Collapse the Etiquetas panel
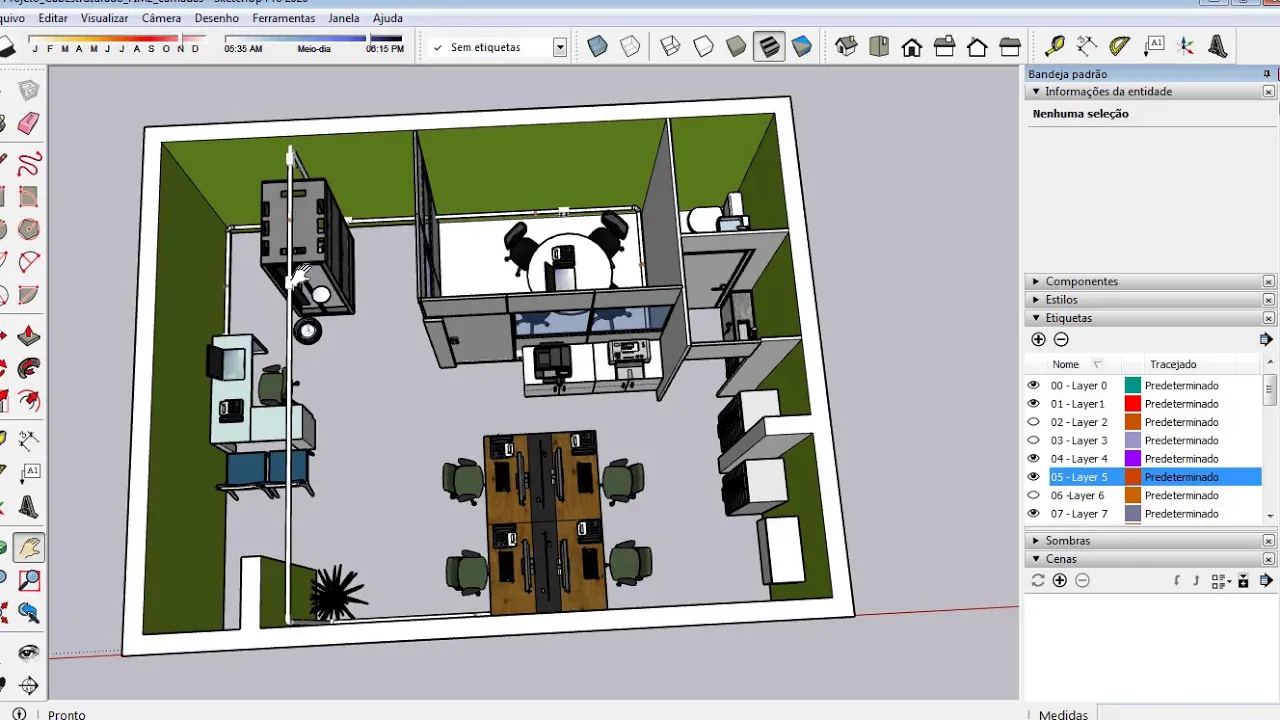Screen dimensions: 1280x720 tap(1036, 318)
